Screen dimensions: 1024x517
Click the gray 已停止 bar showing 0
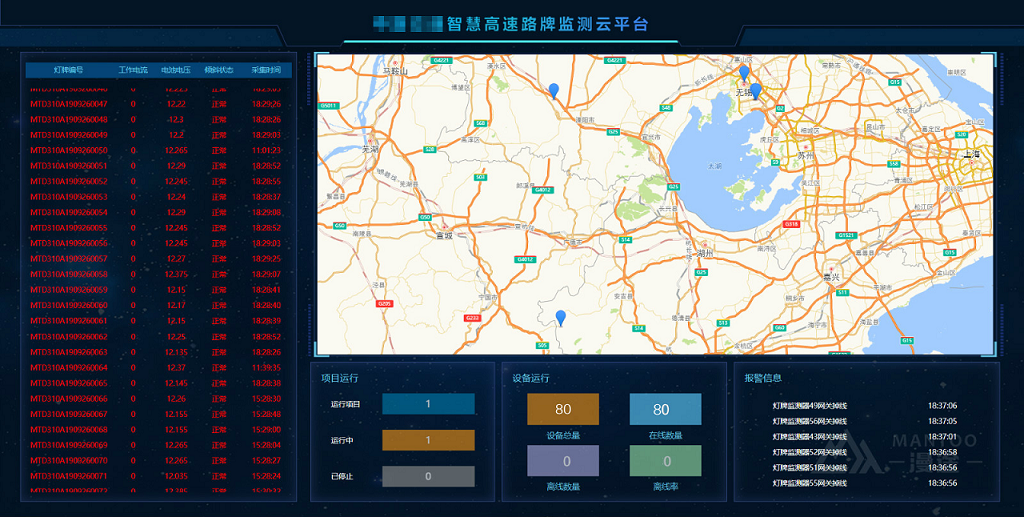[x=428, y=476]
